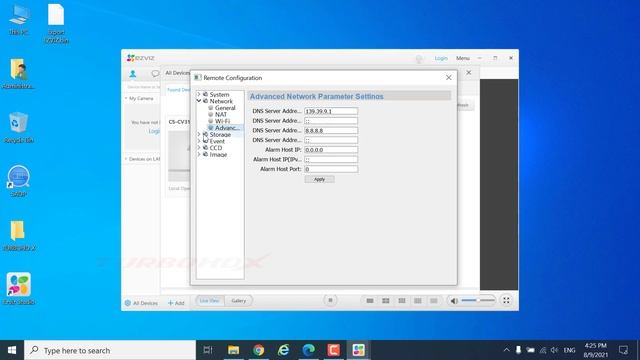Stop all live view playback
The image size is (640, 360).
pos(330,300)
